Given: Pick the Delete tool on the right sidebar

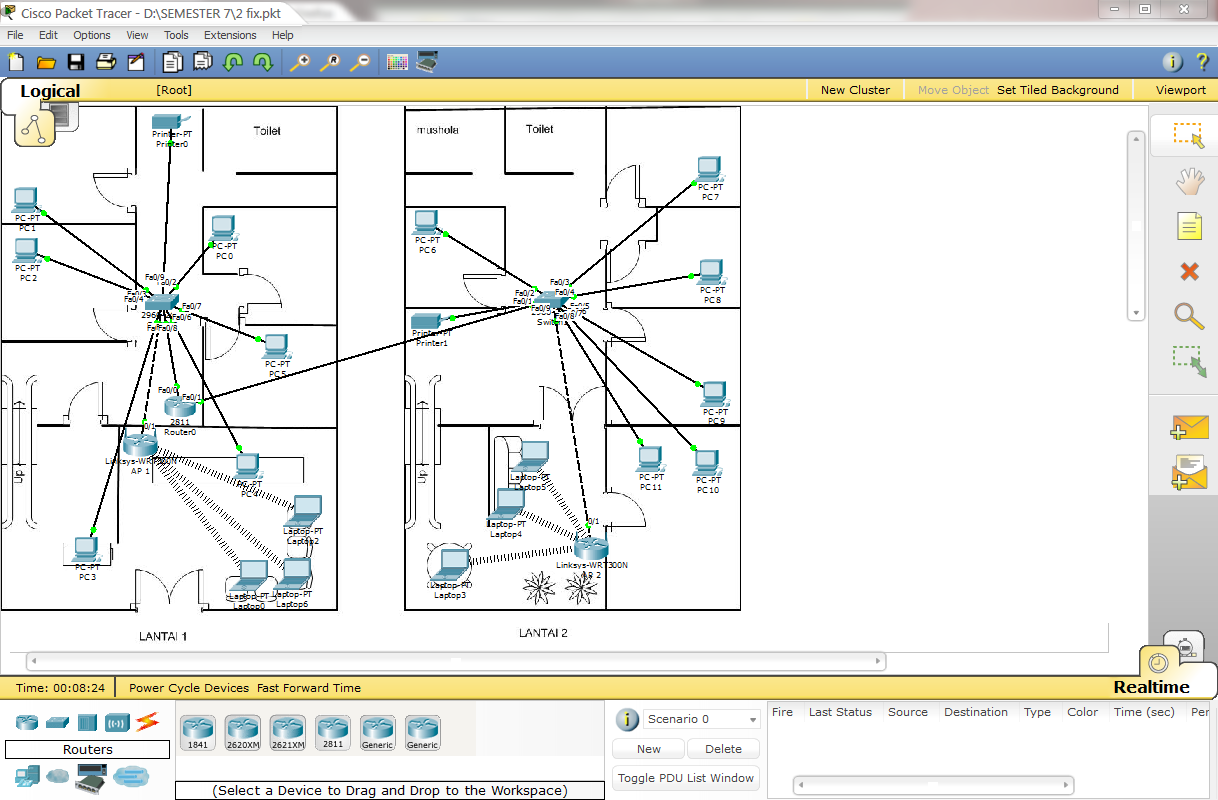Looking at the screenshot, I should click(1188, 271).
